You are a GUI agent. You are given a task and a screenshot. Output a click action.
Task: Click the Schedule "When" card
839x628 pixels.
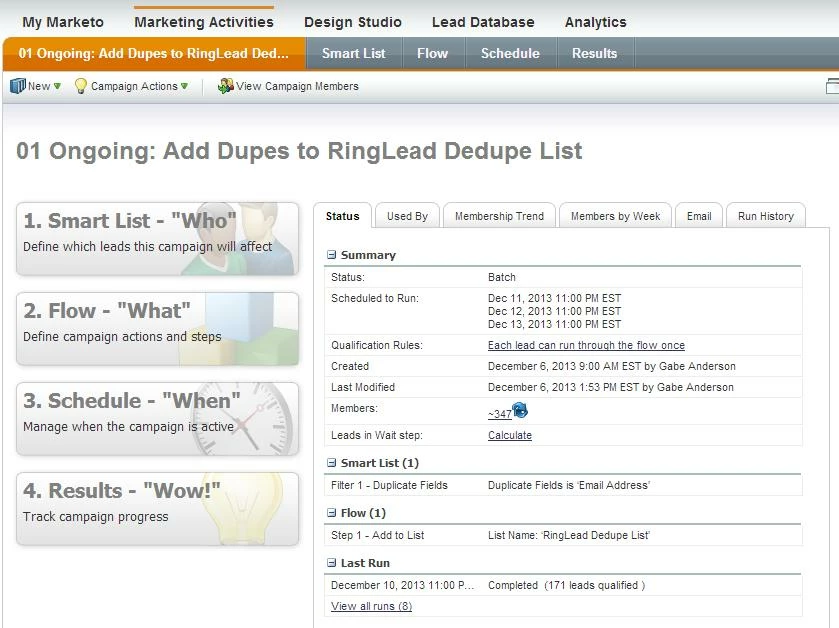click(x=157, y=418)
